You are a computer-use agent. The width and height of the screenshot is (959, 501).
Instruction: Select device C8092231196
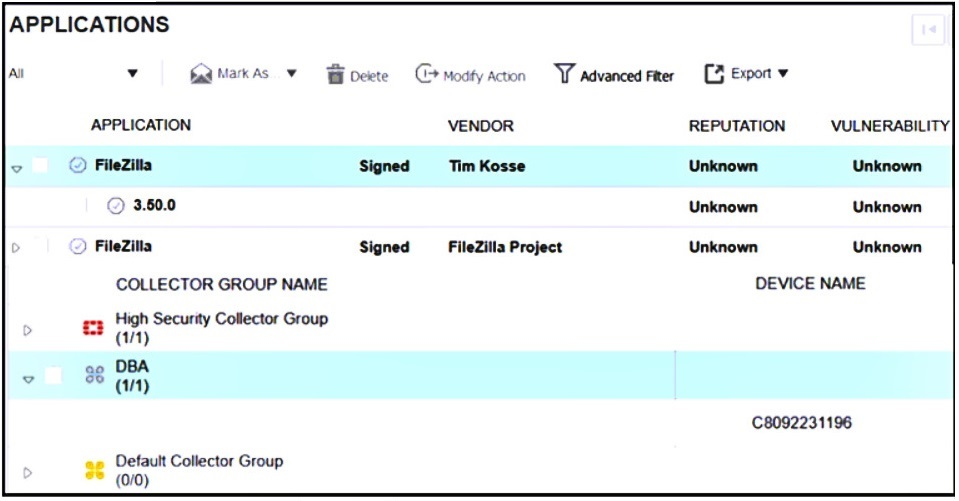tap(802, 423)
